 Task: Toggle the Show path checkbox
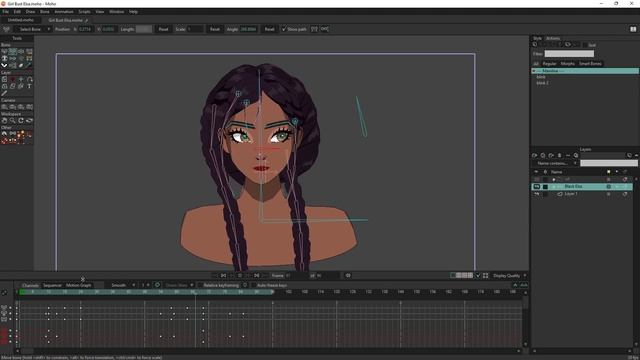tap(284, 29)
